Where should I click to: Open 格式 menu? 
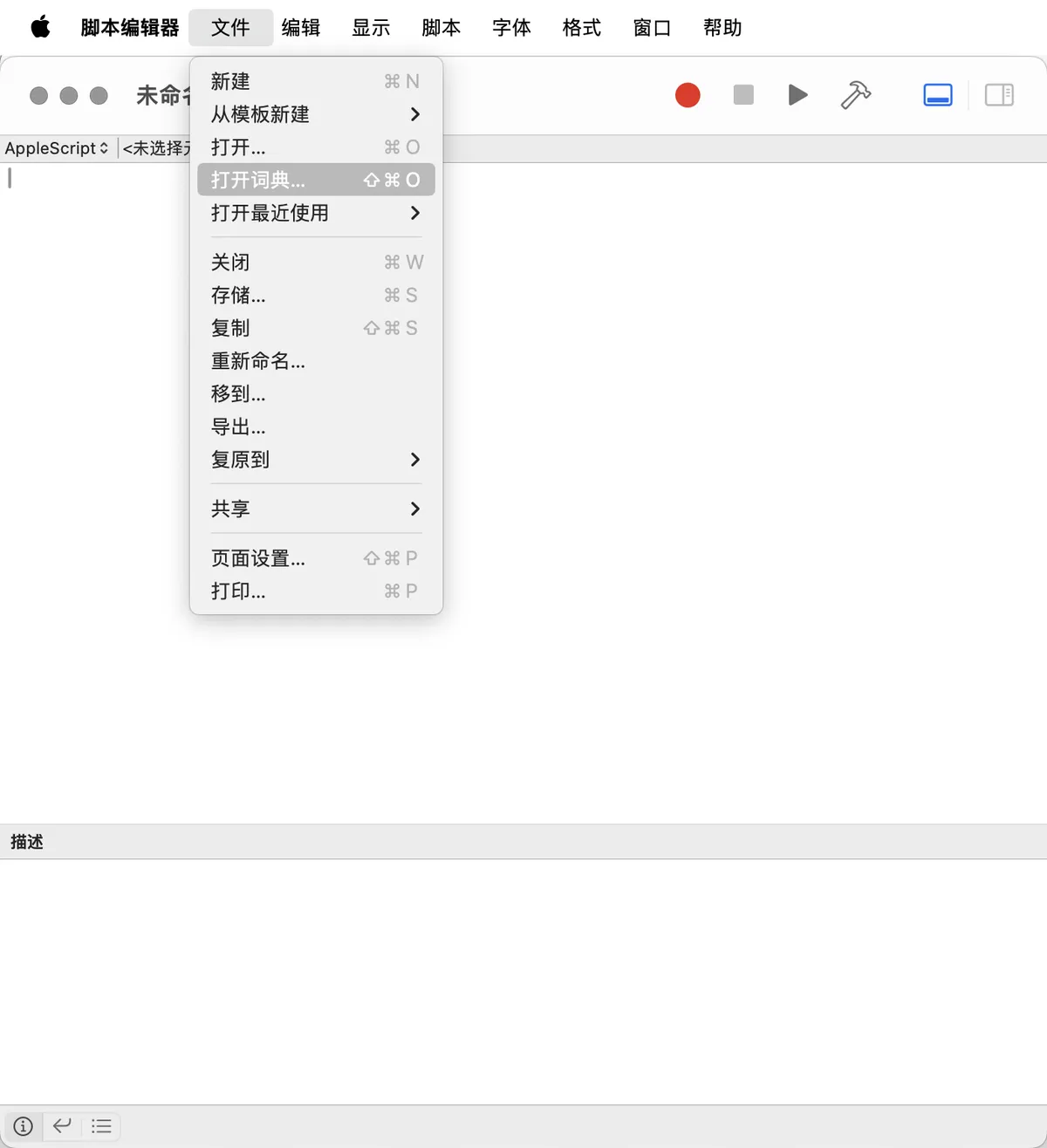(x=582, y=28)
